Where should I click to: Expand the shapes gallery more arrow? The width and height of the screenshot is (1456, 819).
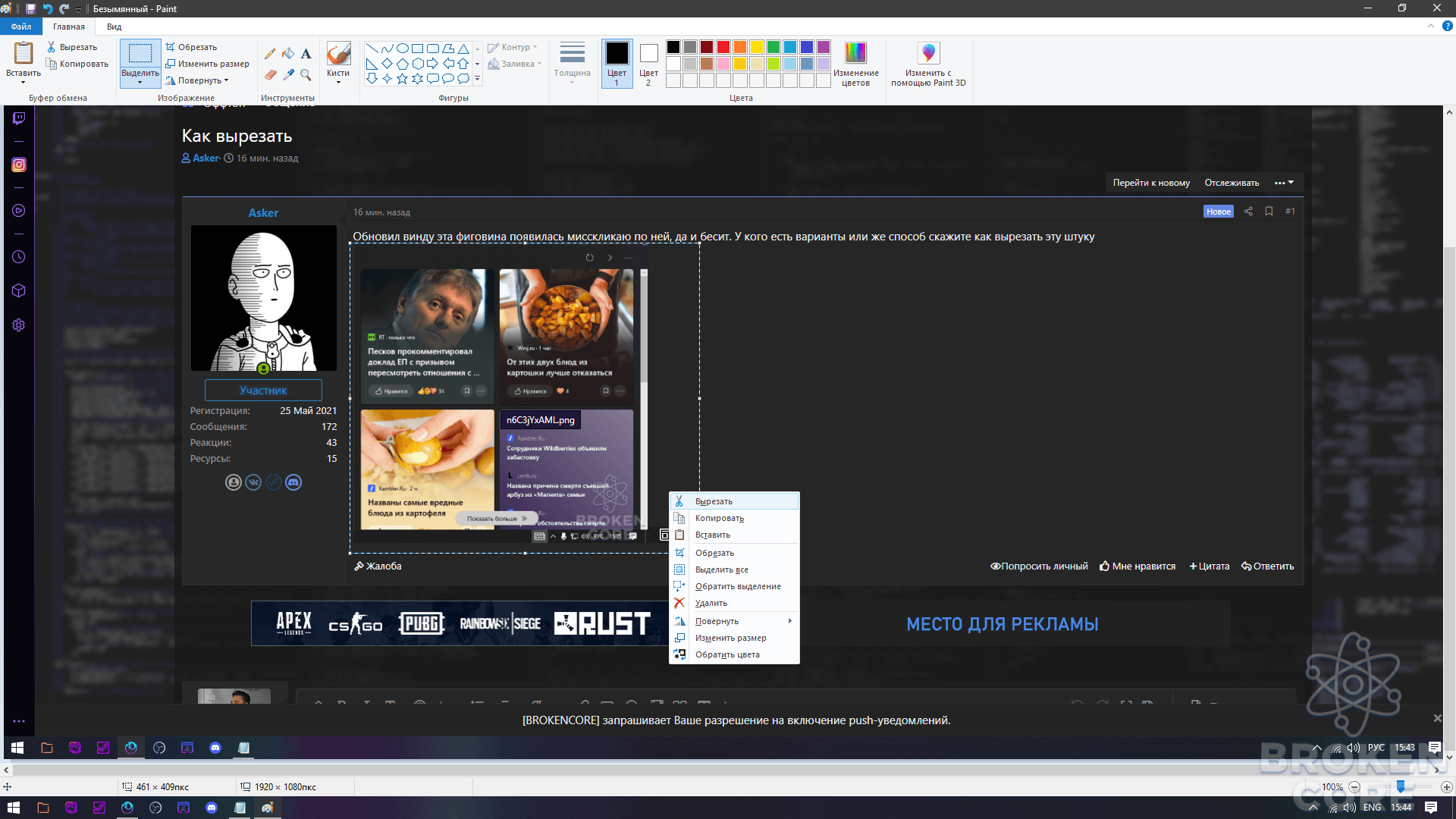click(477, 79)
